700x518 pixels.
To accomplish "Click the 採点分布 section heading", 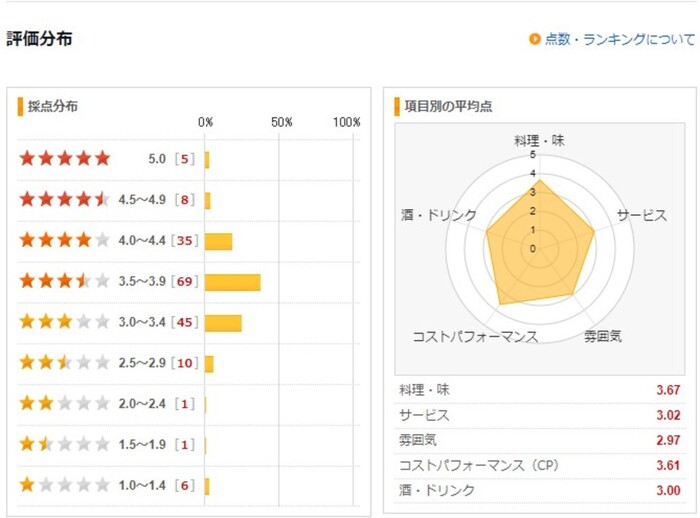I will tap(53, 106).
